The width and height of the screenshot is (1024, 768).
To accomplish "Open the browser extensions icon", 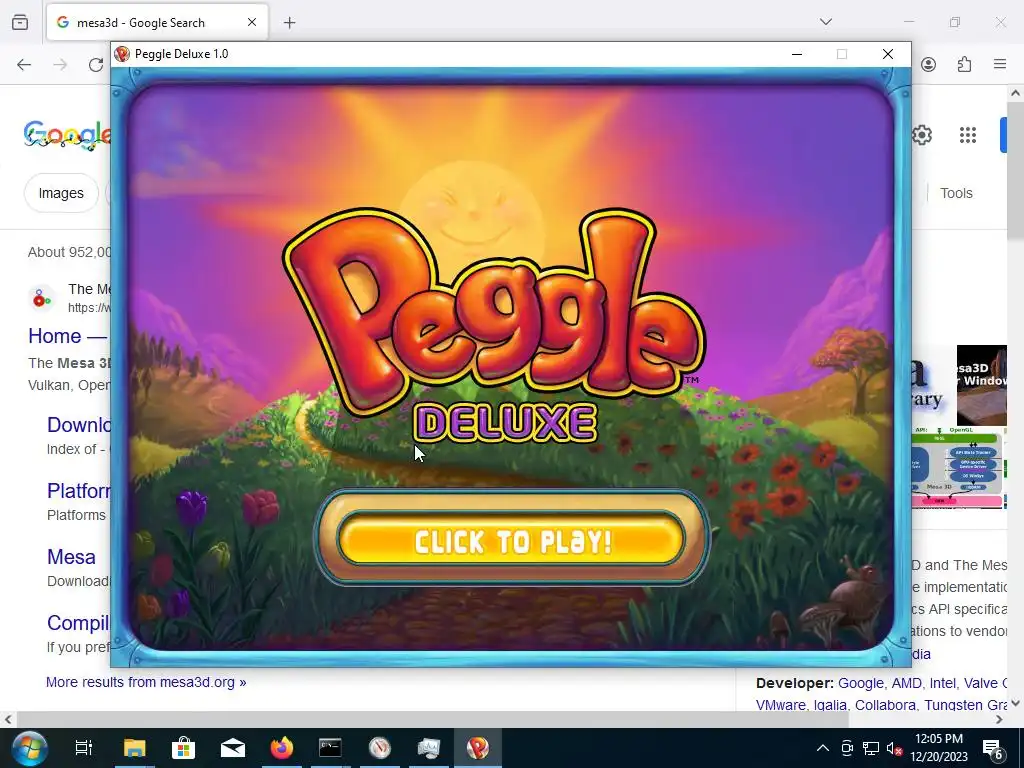I will pyautogui.click(x=965, y=64).
